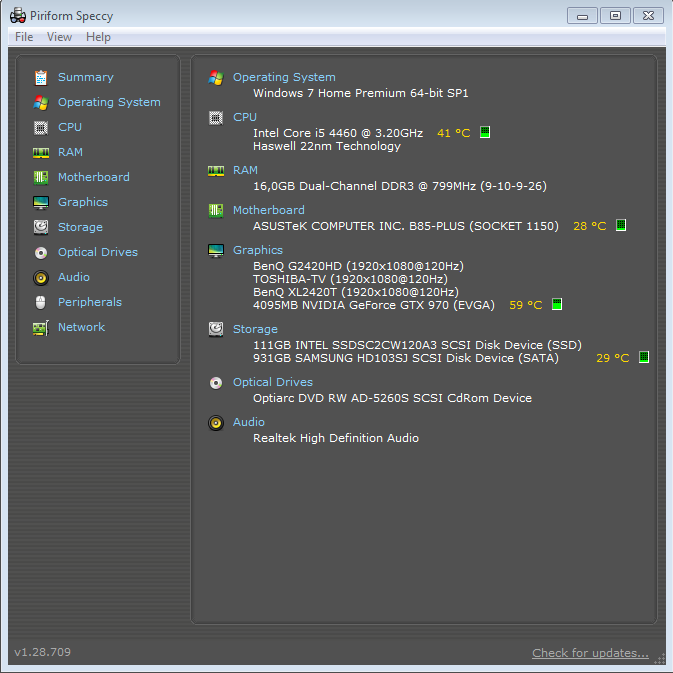Image resolution: width=673 pixels, height=673 pixels.
Task: Click the Storage drive icon in main panel
Action: click(216, 329)
